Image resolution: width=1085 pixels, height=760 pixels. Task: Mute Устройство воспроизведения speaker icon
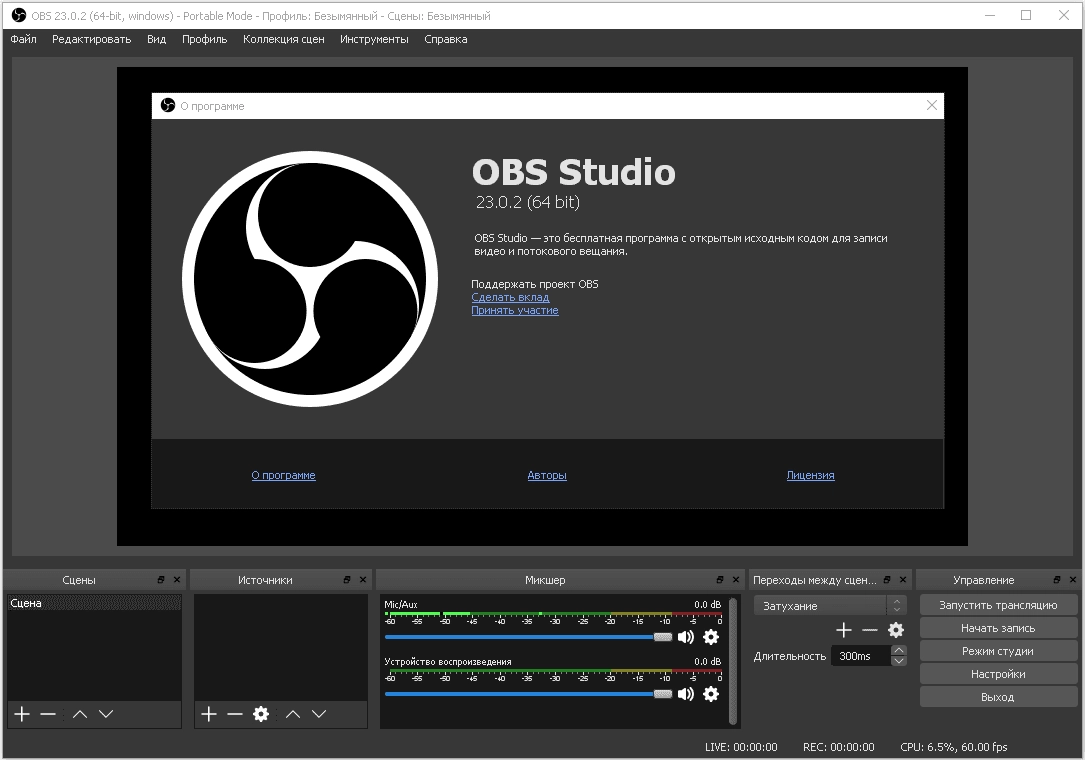point(686,694)
